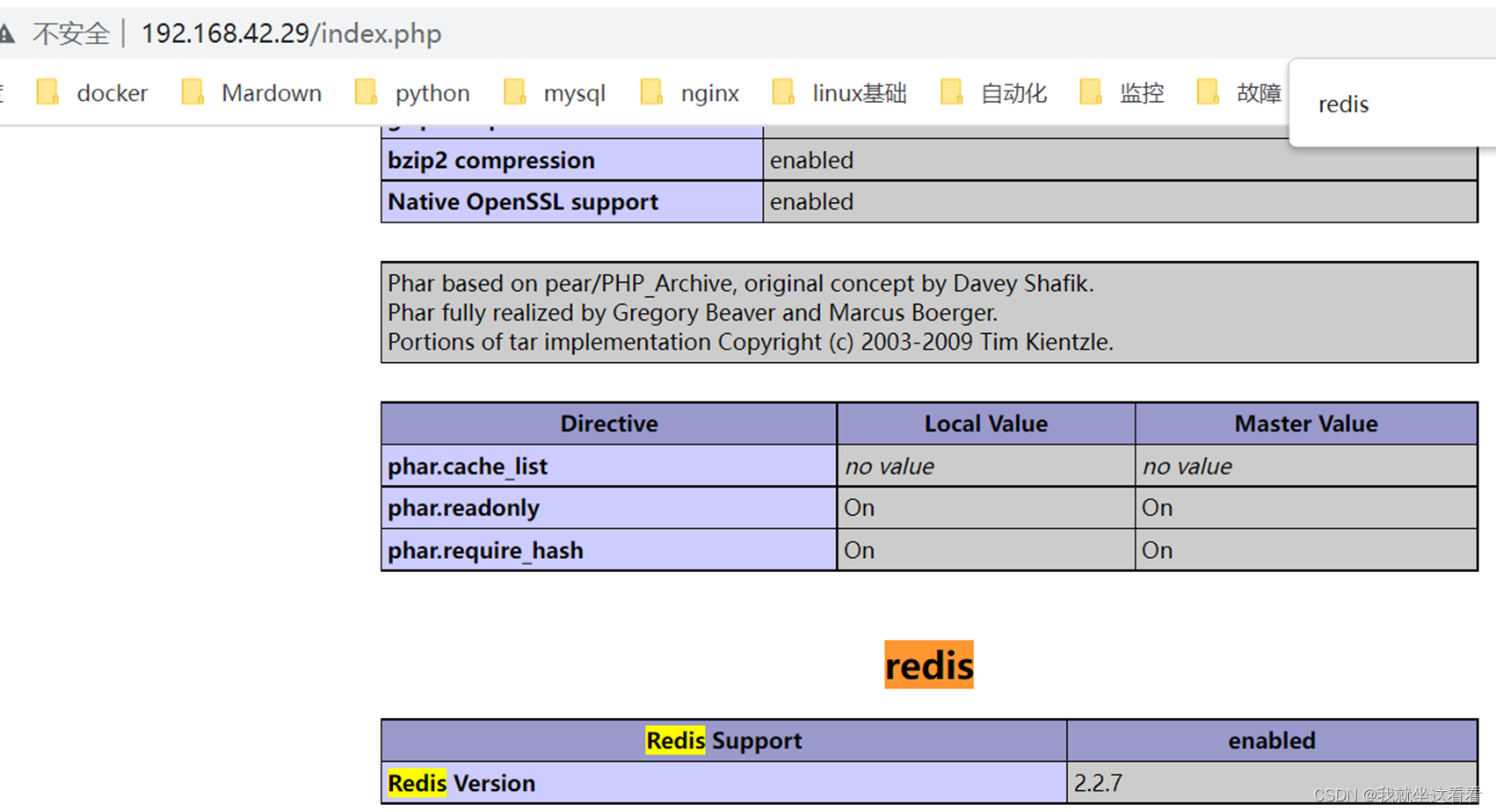Open the docker bookmarks folder
Screen dimensions: 1496x812
tap(112, 92)
